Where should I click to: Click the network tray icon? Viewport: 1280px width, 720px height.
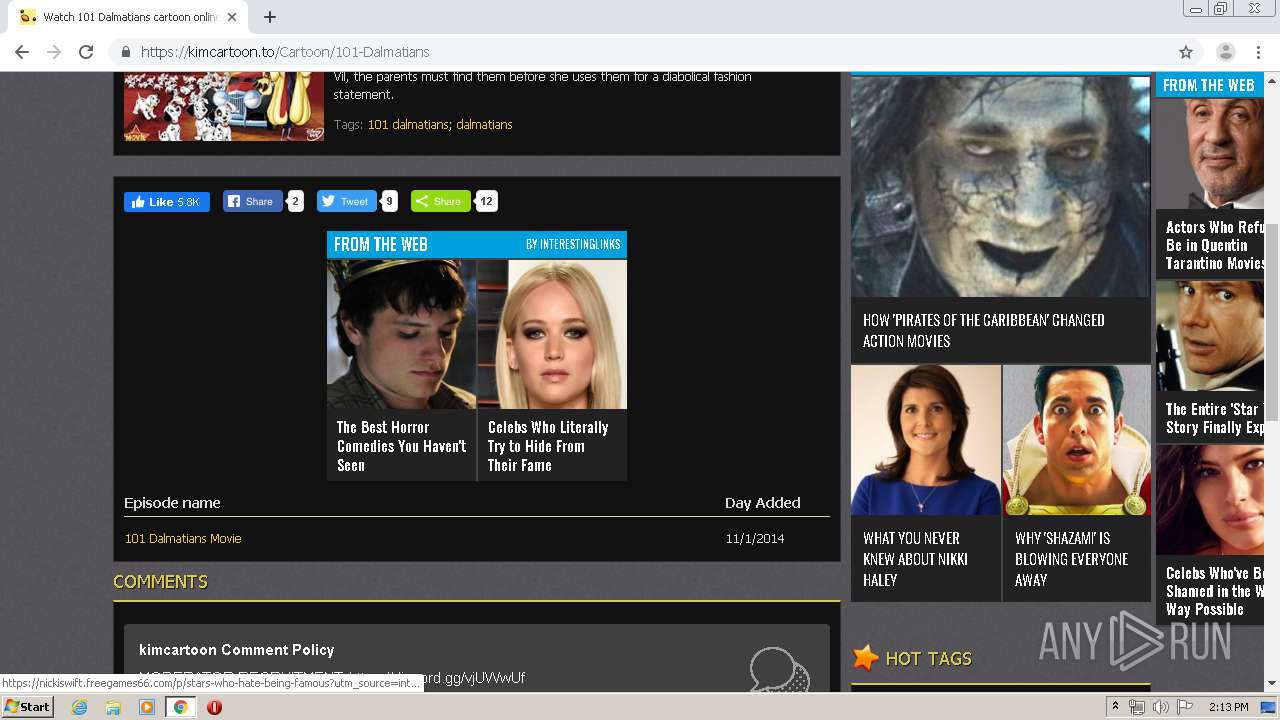click(x=1137, y=707)
